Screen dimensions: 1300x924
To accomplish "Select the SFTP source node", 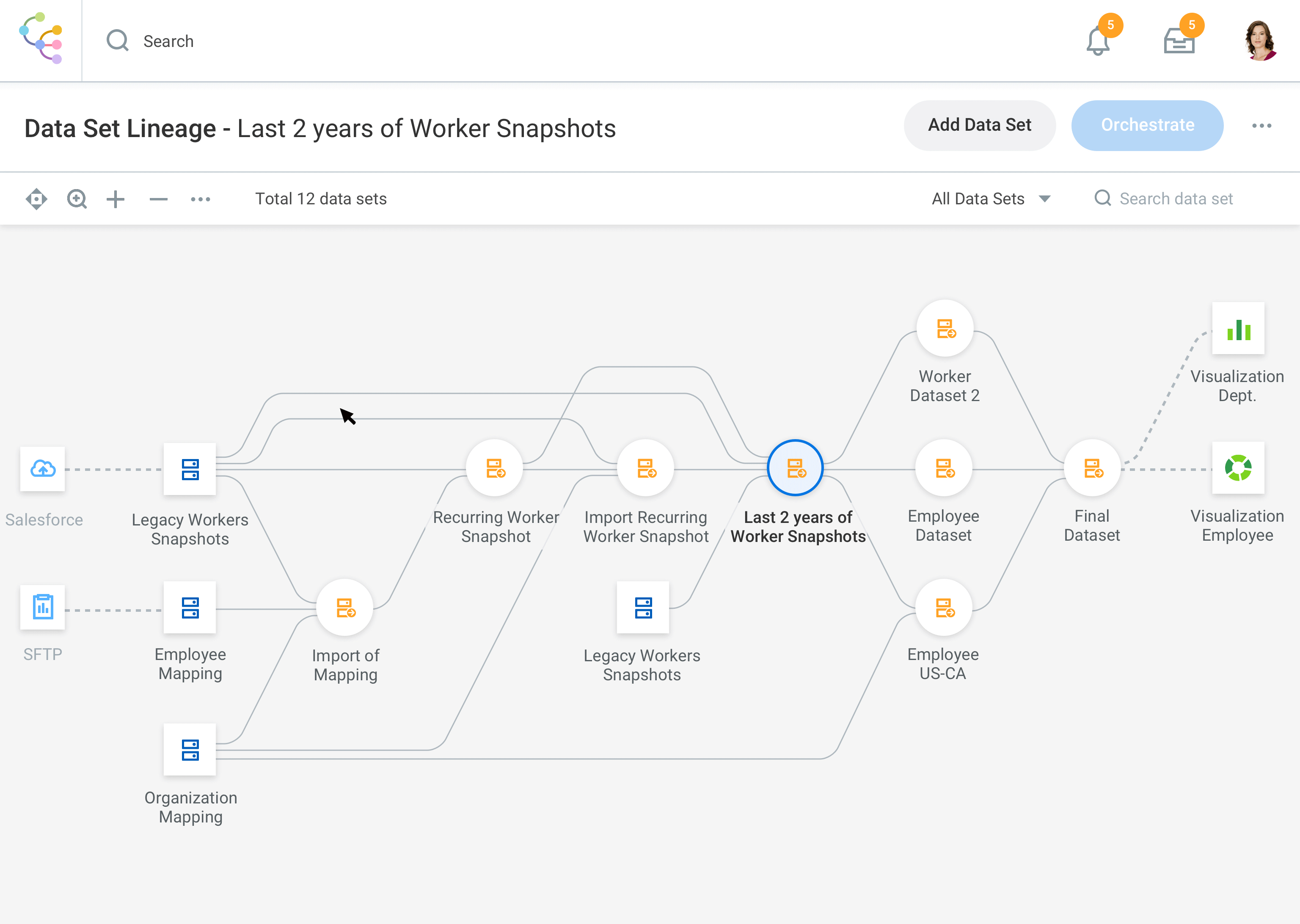I will point(43,607).
